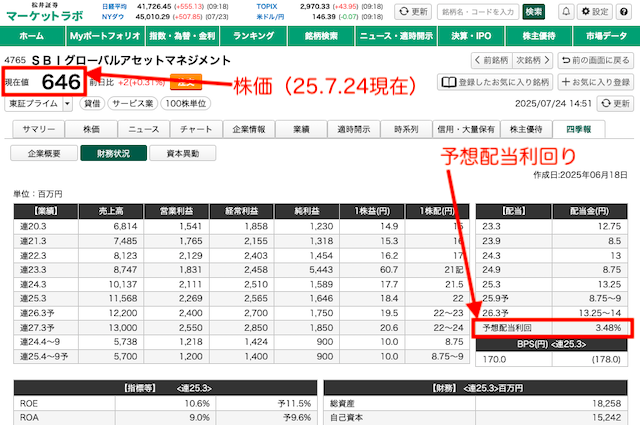Click the 更新 refresh button in header
This screenshot has height=425, width=640.
(x=413, y=11)
